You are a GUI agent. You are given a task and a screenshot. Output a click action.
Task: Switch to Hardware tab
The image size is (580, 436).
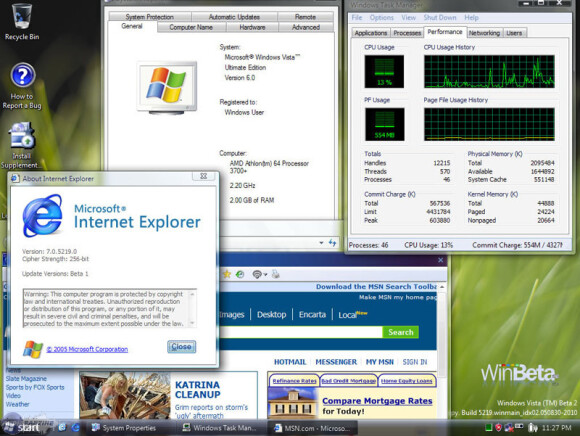[x=252, y=27]
